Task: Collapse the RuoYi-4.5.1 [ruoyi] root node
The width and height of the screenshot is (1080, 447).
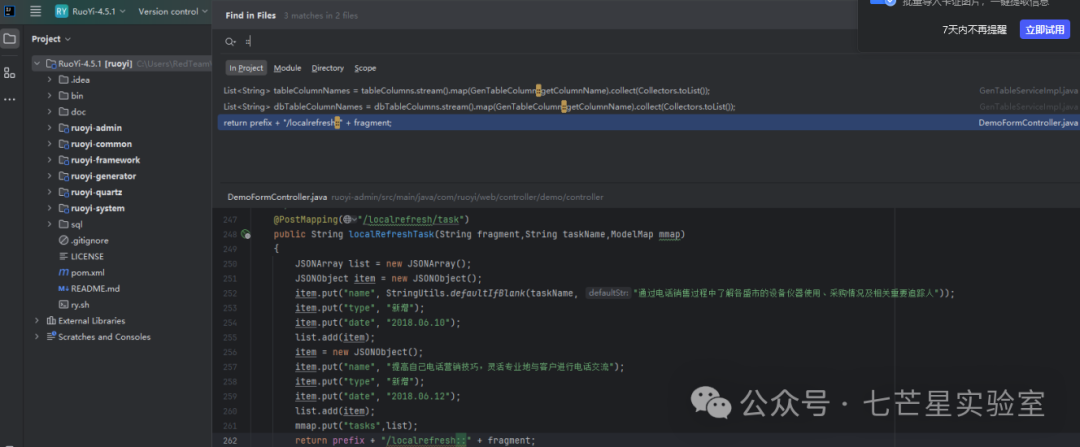Action: pos(37,63)
